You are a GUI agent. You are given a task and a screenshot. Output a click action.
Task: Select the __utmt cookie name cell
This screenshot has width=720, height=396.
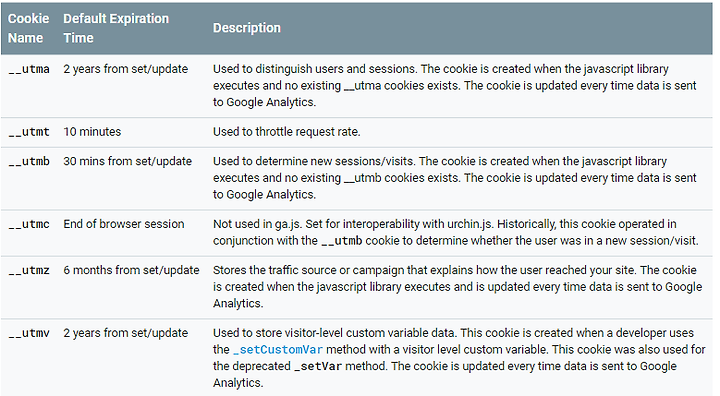click(29, 132)
